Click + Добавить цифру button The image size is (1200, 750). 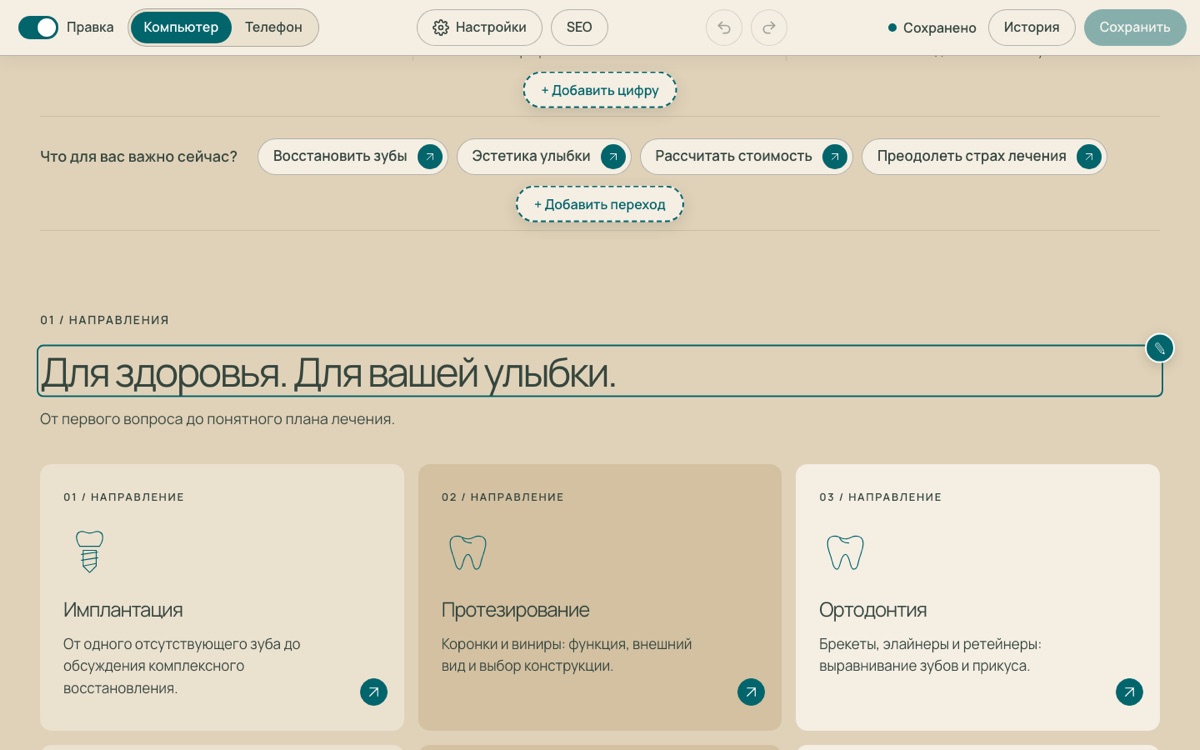click(600, 90)
